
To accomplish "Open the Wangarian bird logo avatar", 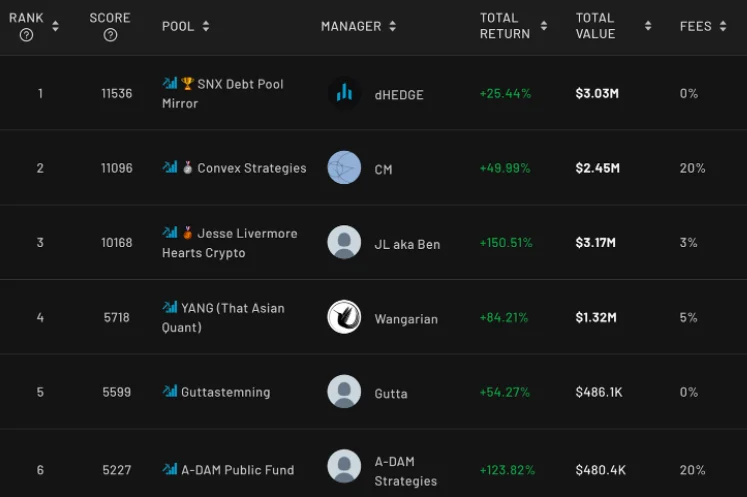I will tap(344, 317).
